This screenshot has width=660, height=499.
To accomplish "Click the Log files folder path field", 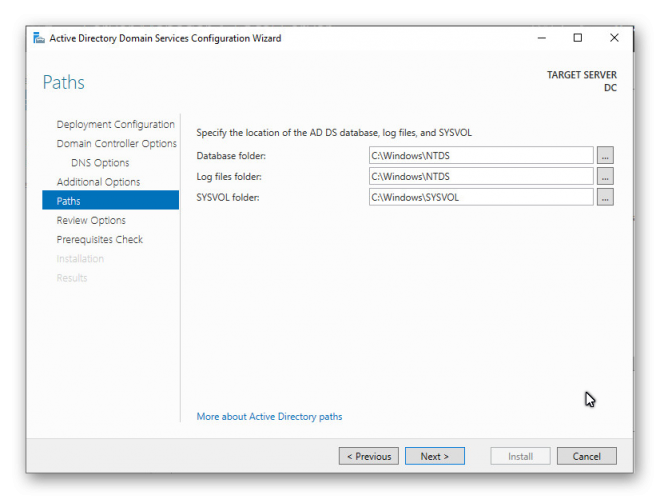I will pyautogui.click(x=481, y=176).
